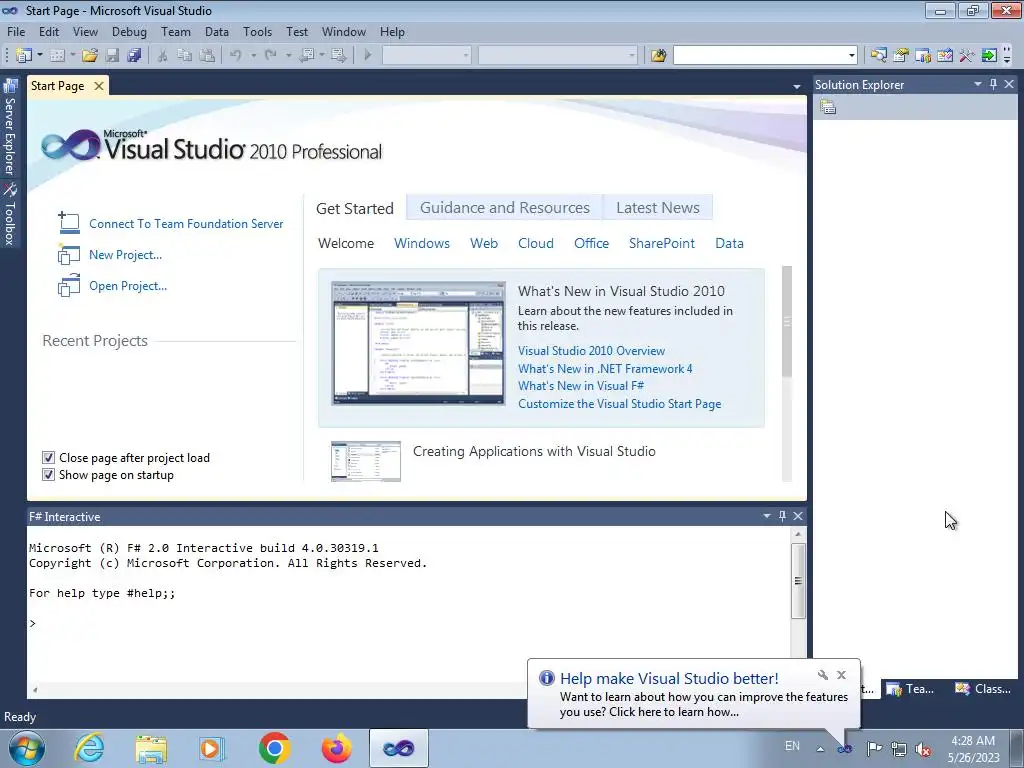This screenshot has height=768, width=1024.
Task: Toggle Close page after project load checkbox
Action: tap(48, 458)
